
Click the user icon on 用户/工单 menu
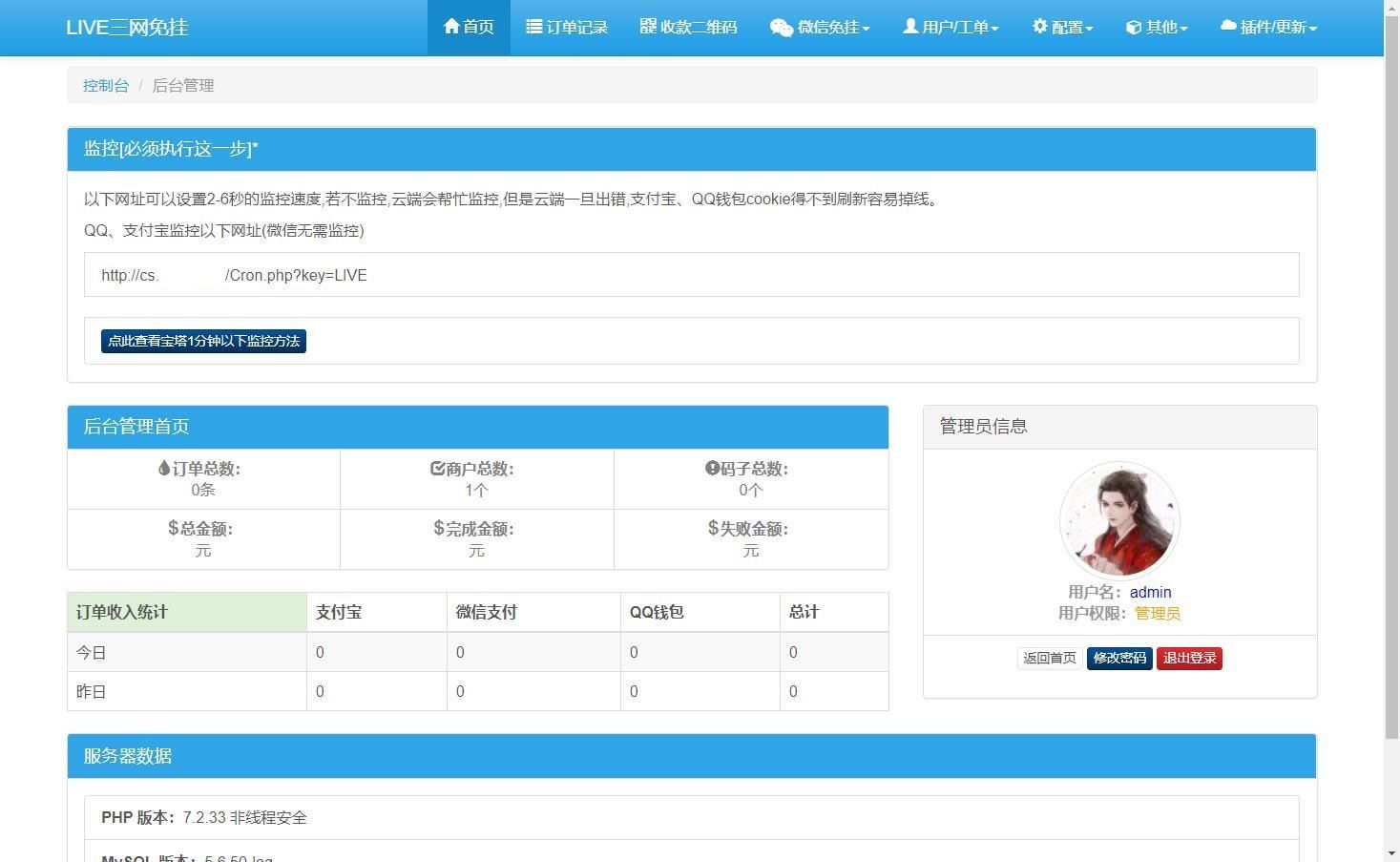point(909,27)
